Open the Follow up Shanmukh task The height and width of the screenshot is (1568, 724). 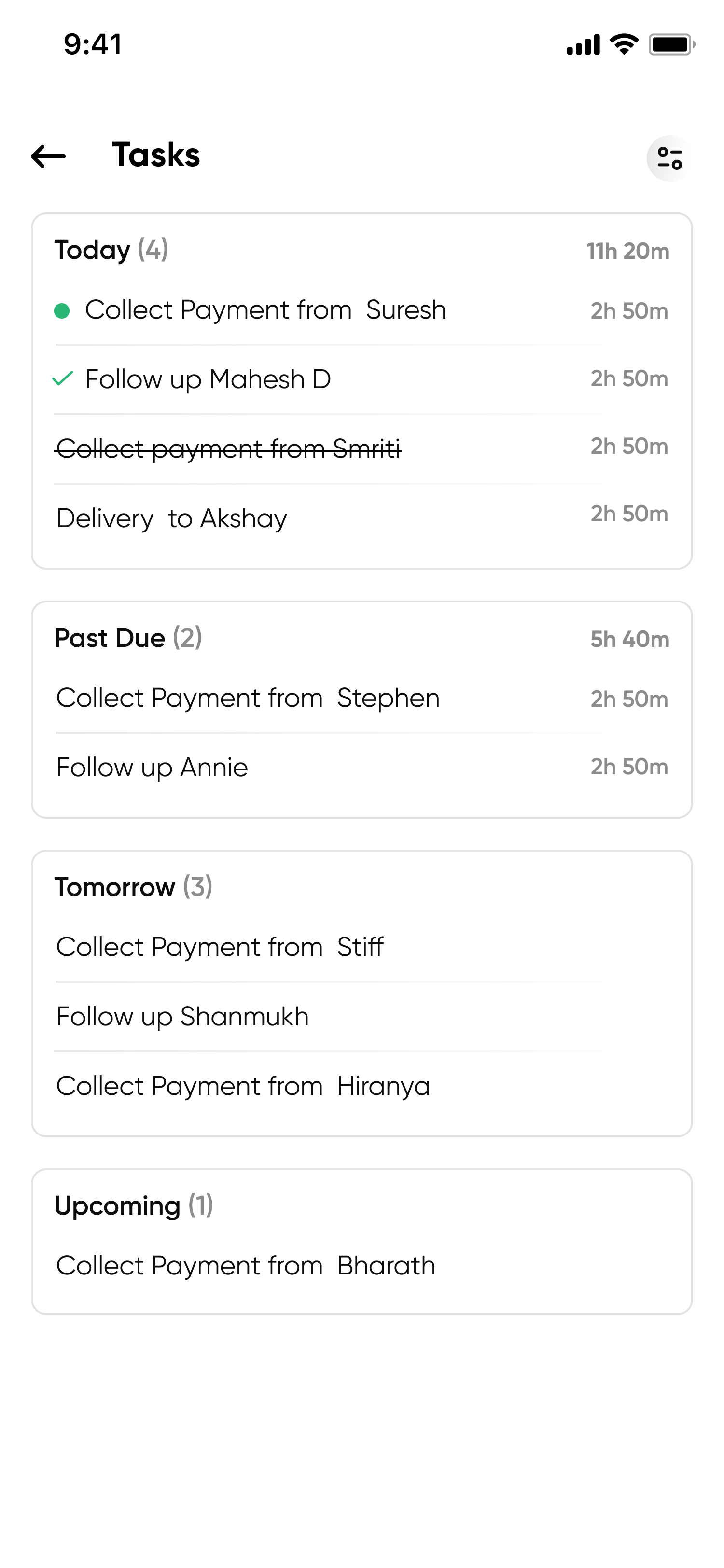click(x=182, y=1017)
